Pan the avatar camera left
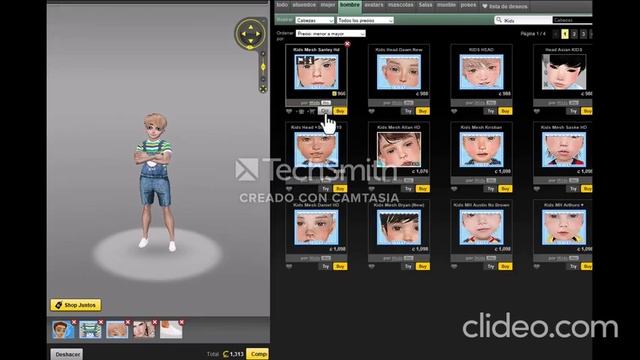Screen dimensions: 640x360 [x=244, y=34]
